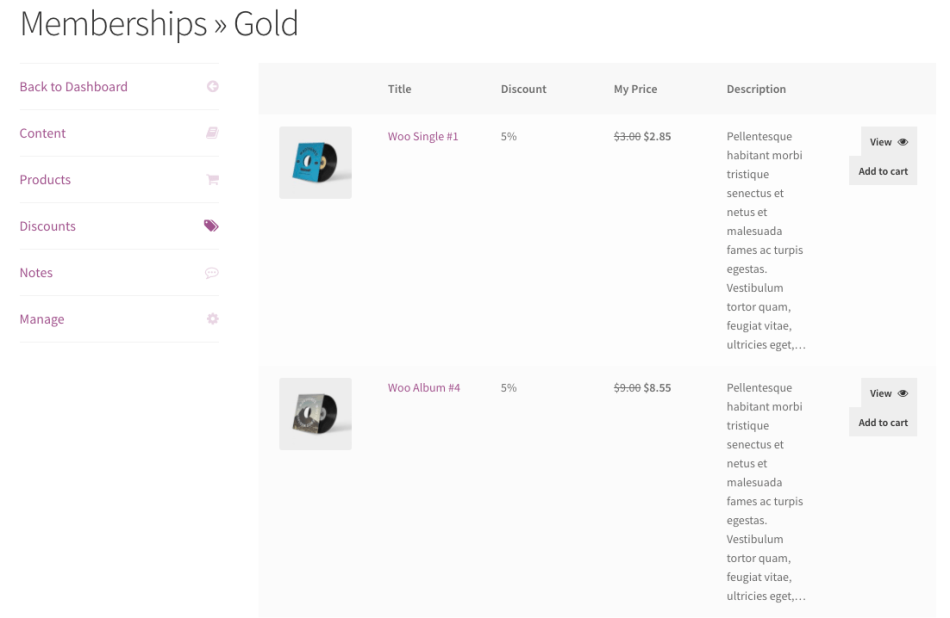
Task: Click the Back to Dashboard circular arrow icon
Action: pyautogui.click(x=212, y=86)
